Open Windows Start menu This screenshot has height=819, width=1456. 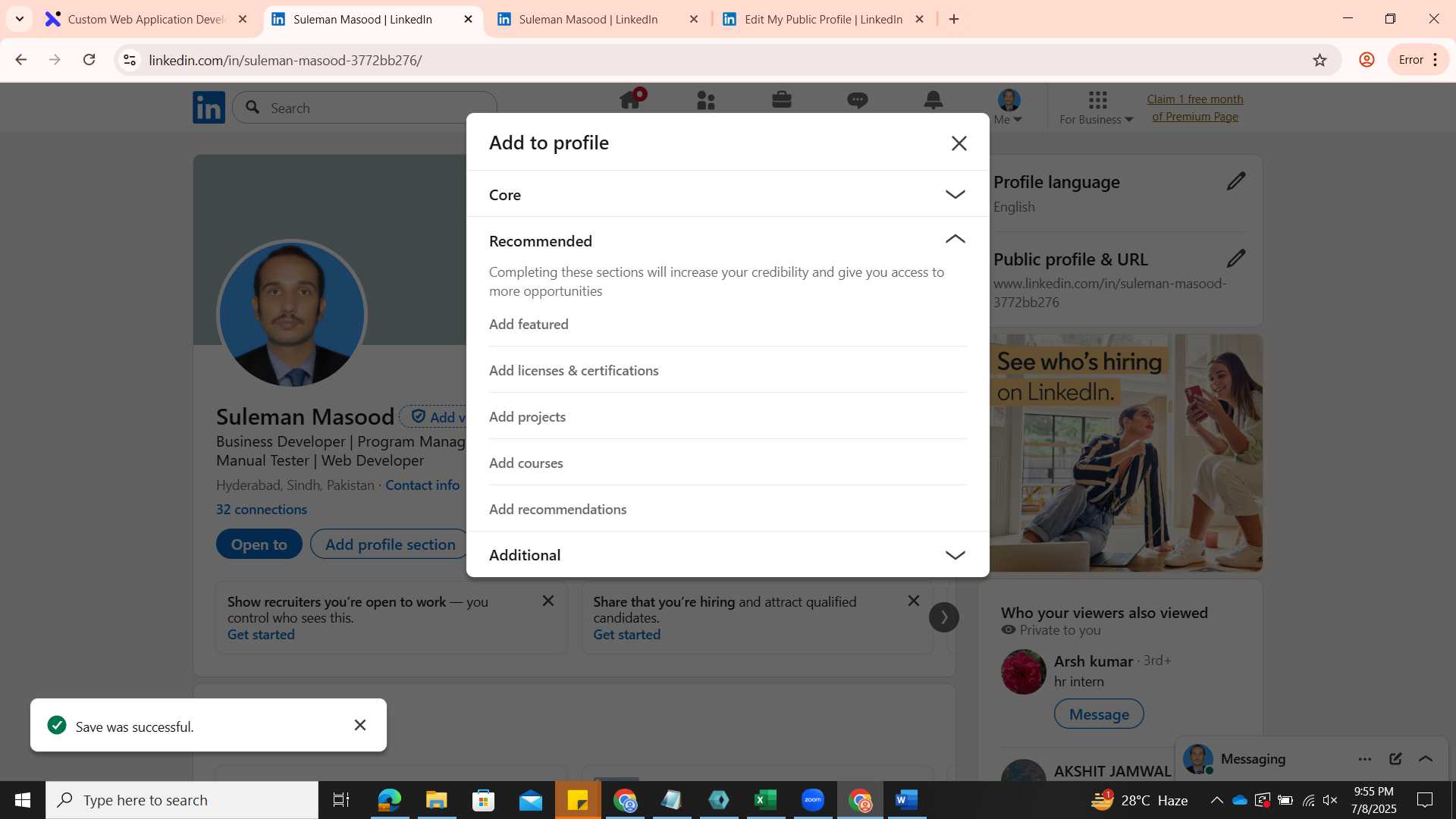(23, 800)
